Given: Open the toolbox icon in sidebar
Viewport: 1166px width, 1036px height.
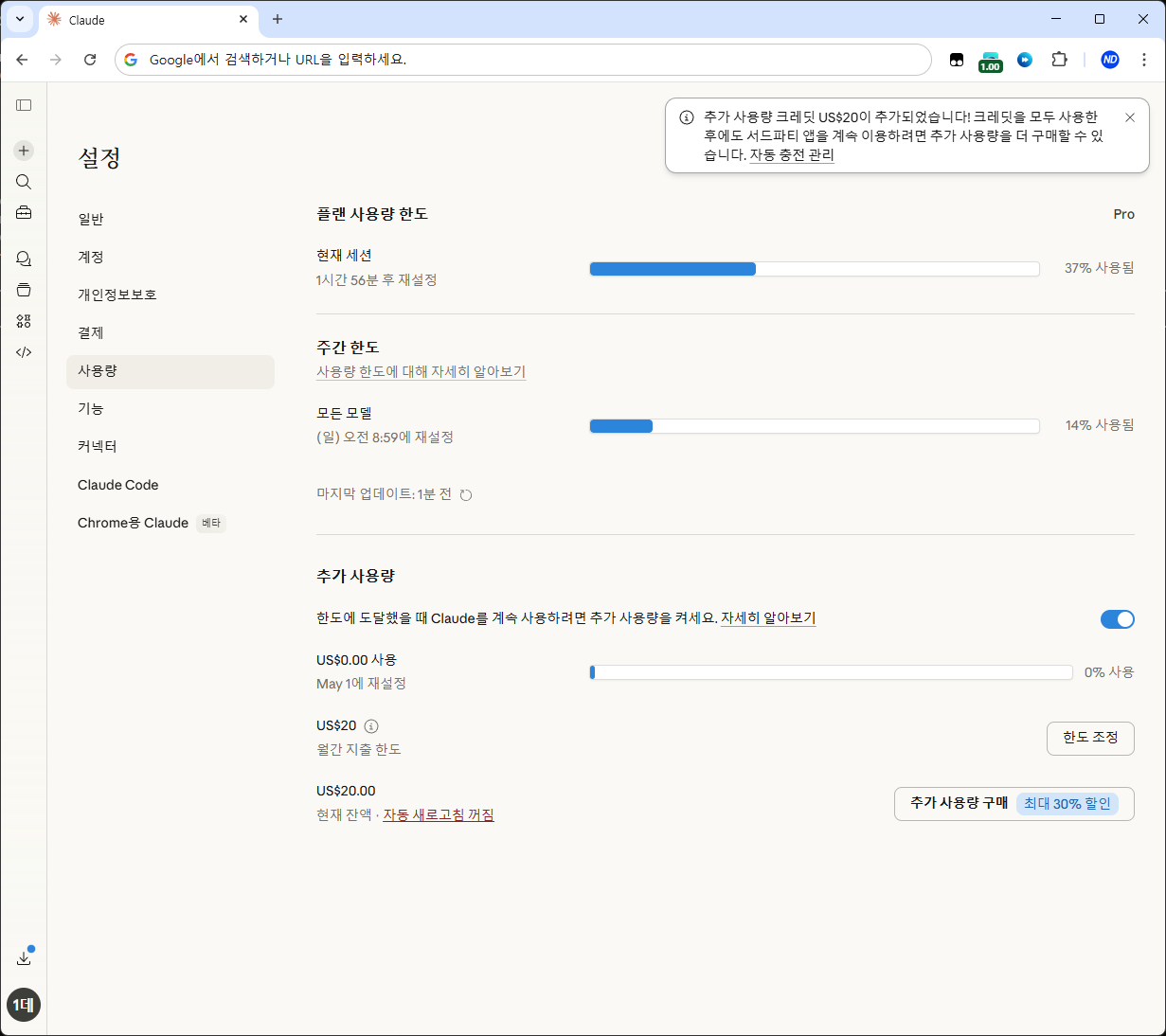Looking at the screenshot, I should click(24, 212).
